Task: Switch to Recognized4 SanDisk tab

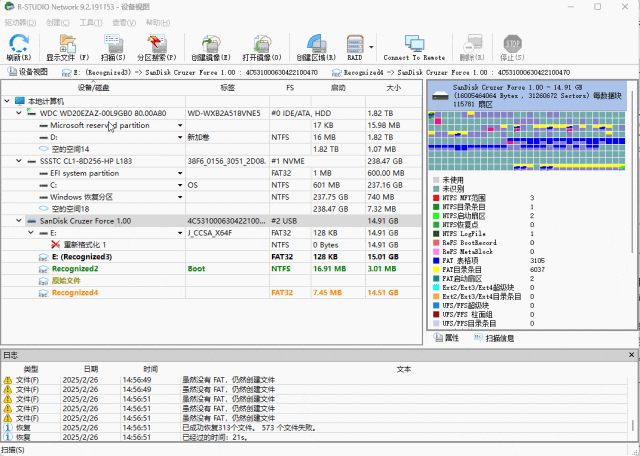Action: coord(451,73)
